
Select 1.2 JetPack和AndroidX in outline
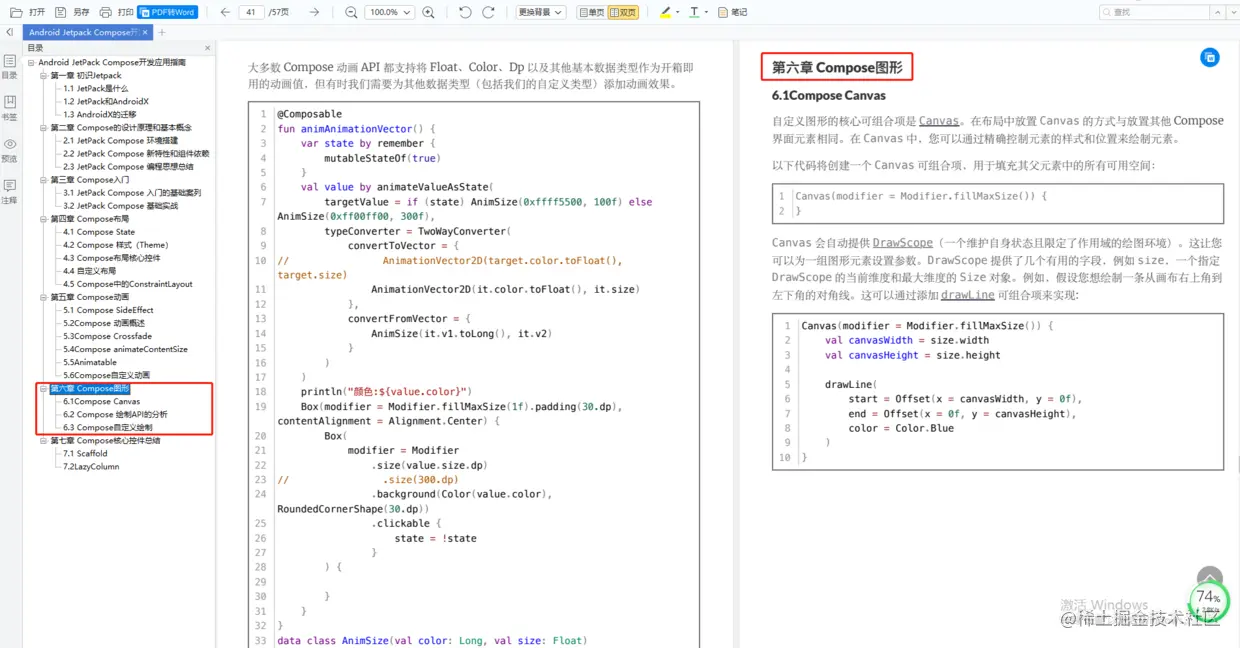click(x=106, y=101)
